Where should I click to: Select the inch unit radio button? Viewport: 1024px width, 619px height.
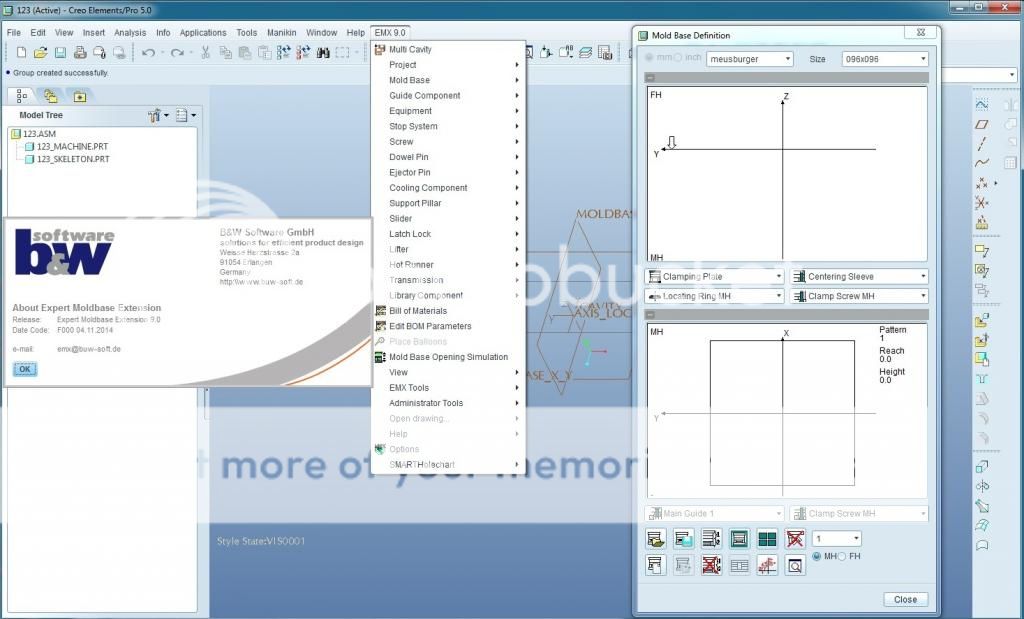click(678, 59)
